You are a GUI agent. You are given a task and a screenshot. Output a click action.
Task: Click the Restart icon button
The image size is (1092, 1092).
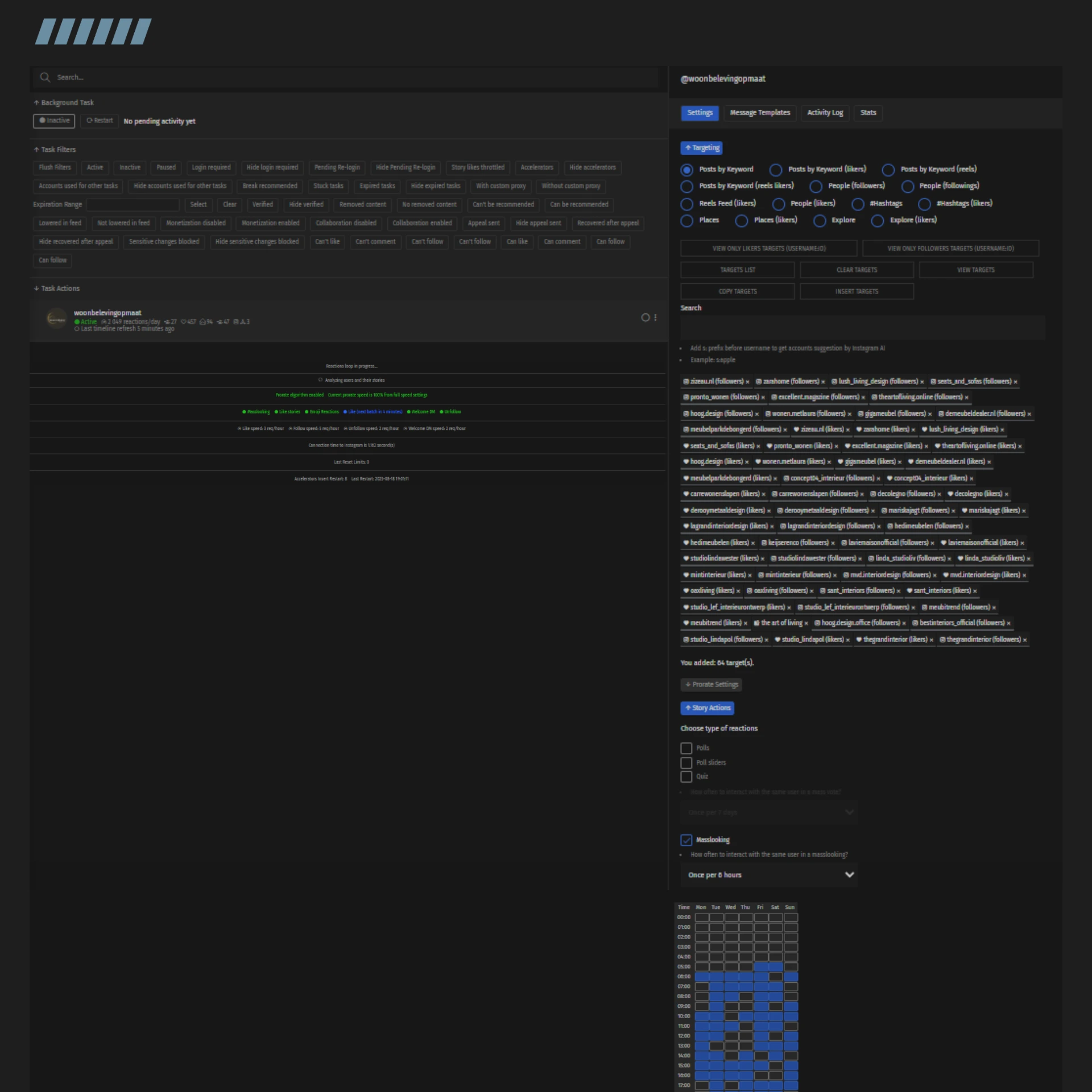100,121
